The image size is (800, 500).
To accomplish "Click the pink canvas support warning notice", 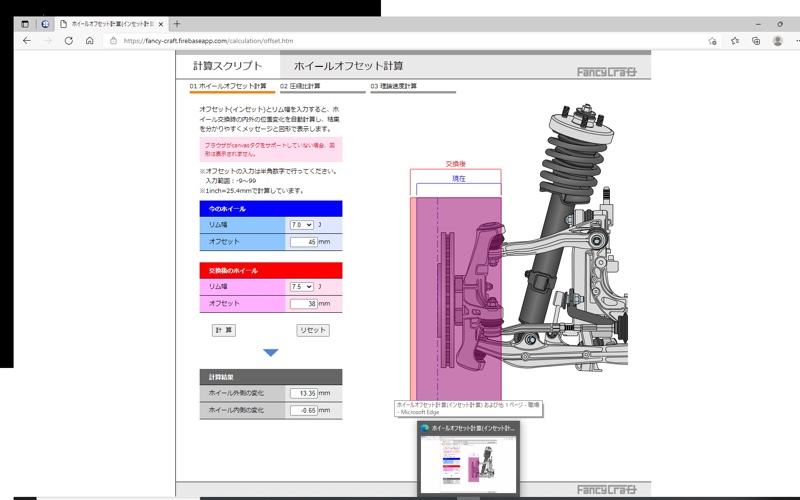I will [x=271, y=149].
